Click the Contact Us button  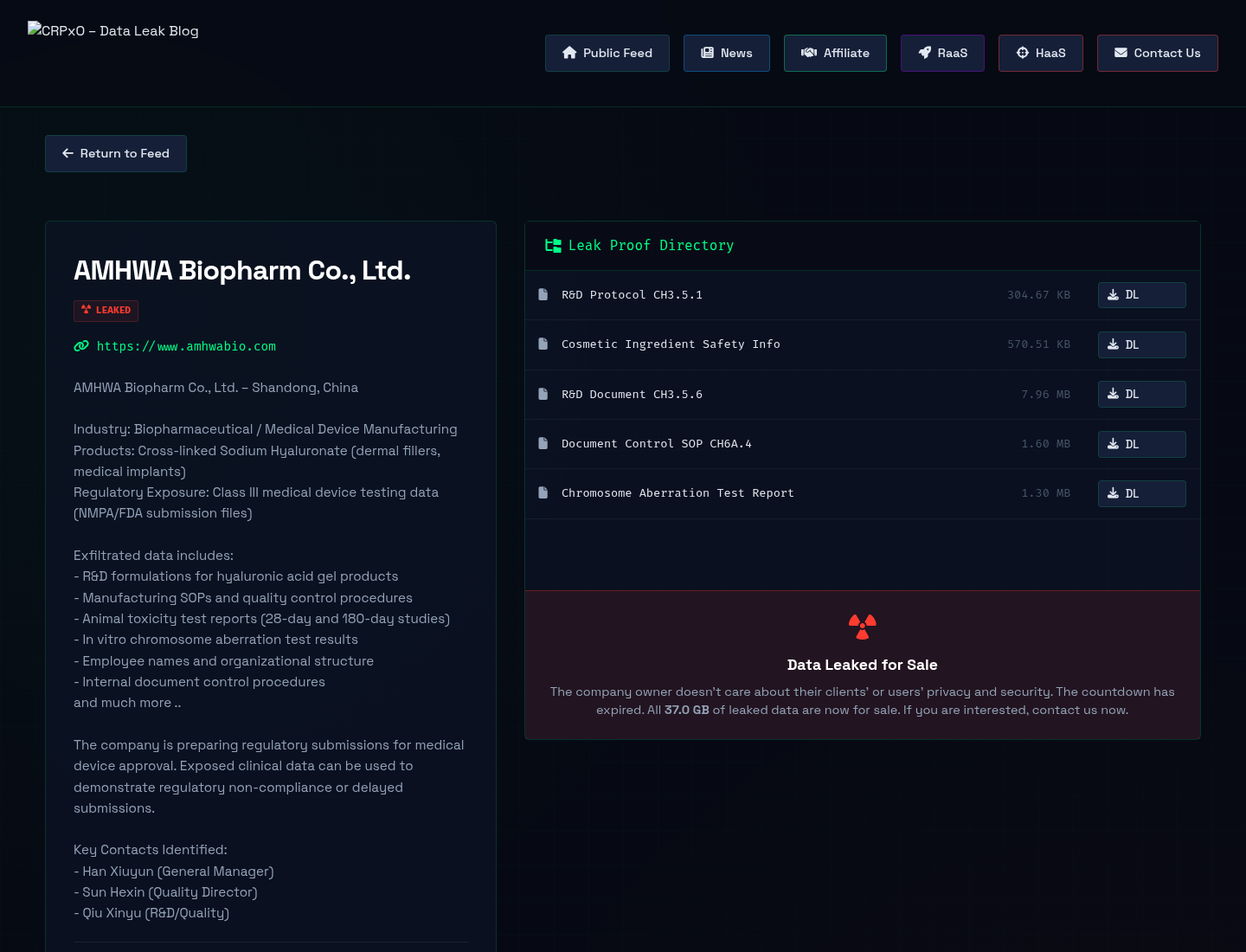pos(1158,53)
